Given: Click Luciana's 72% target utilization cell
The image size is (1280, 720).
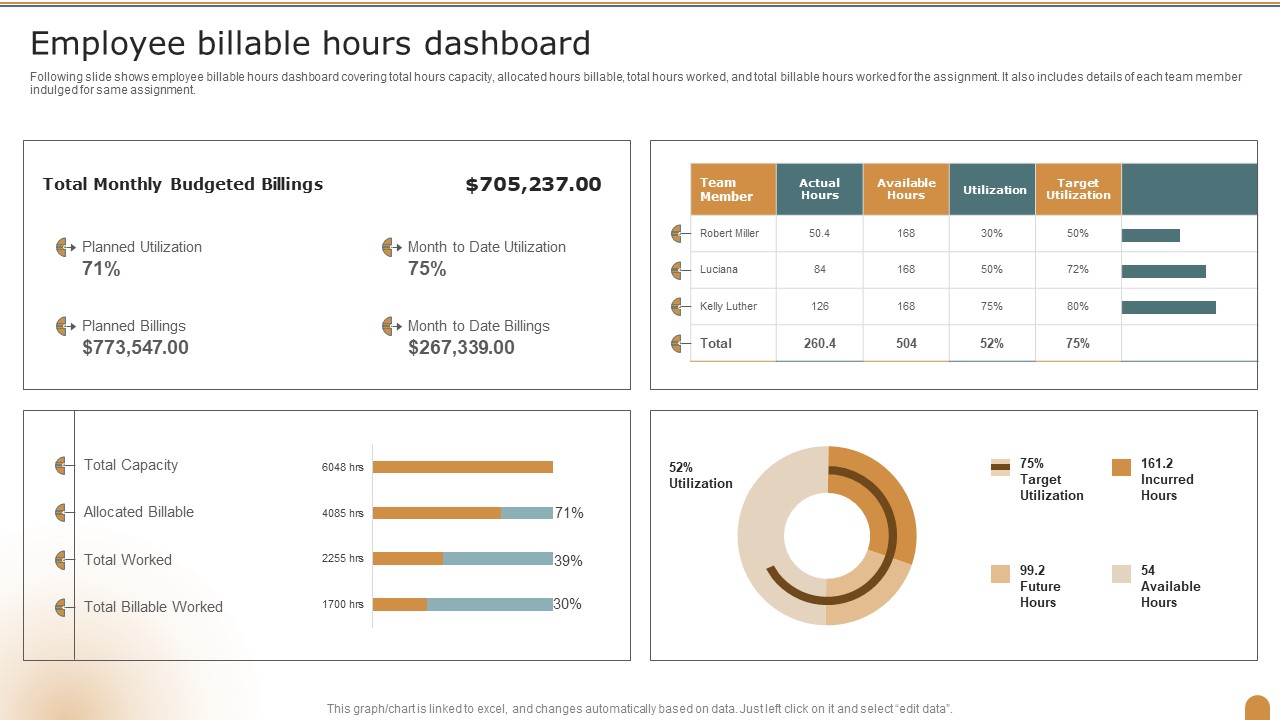Looking at the screenshot, I should (1078, 270).
